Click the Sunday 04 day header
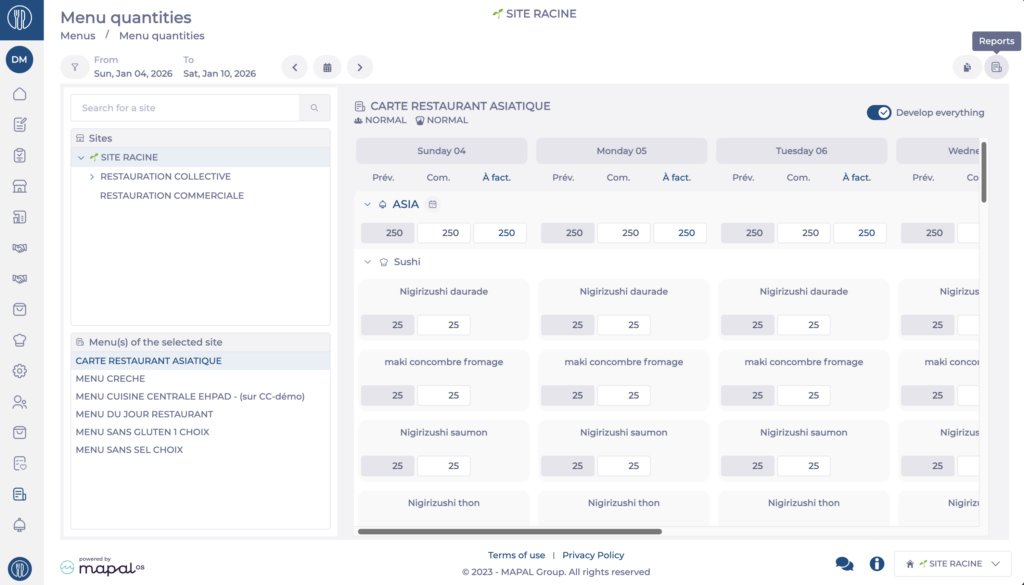Screen dimensions: 1024x585 pyautogui.click(x=441, y=151)
